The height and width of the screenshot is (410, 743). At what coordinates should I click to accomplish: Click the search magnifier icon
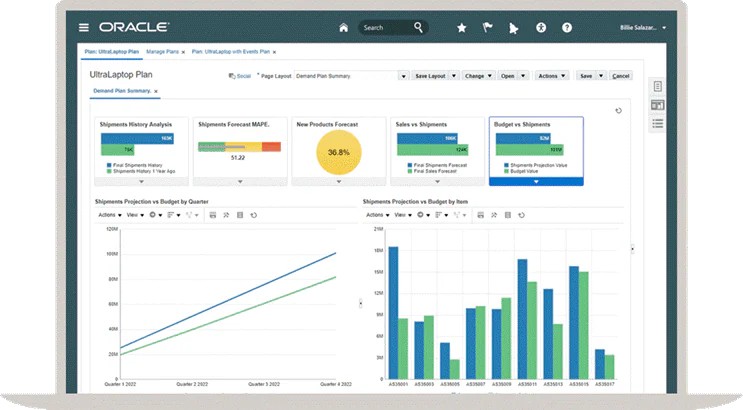pos(418,27)
